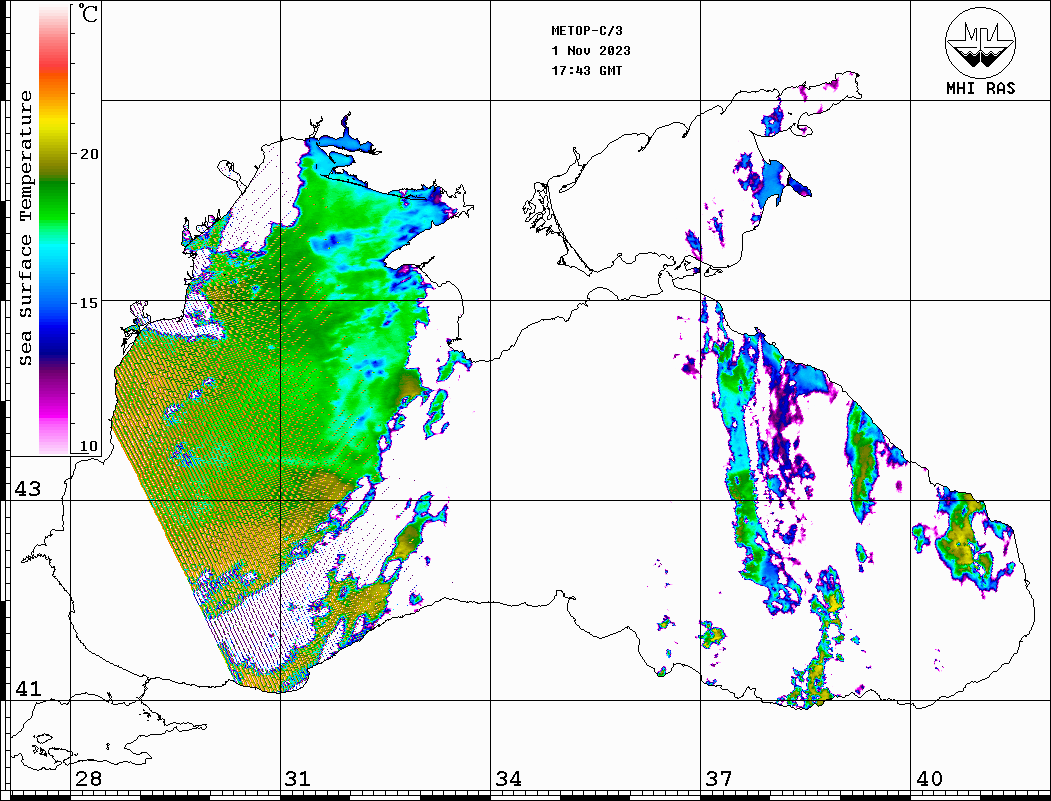
Task: Click the temperature color scale bar
Action: [x=54, y=229]
